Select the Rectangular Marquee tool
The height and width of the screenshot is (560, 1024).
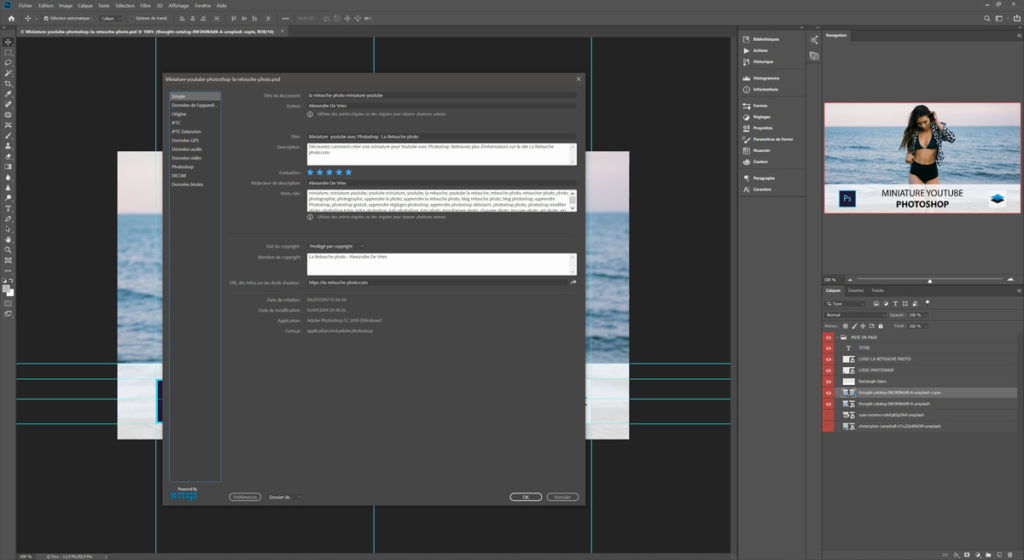(x=8, y=52)
